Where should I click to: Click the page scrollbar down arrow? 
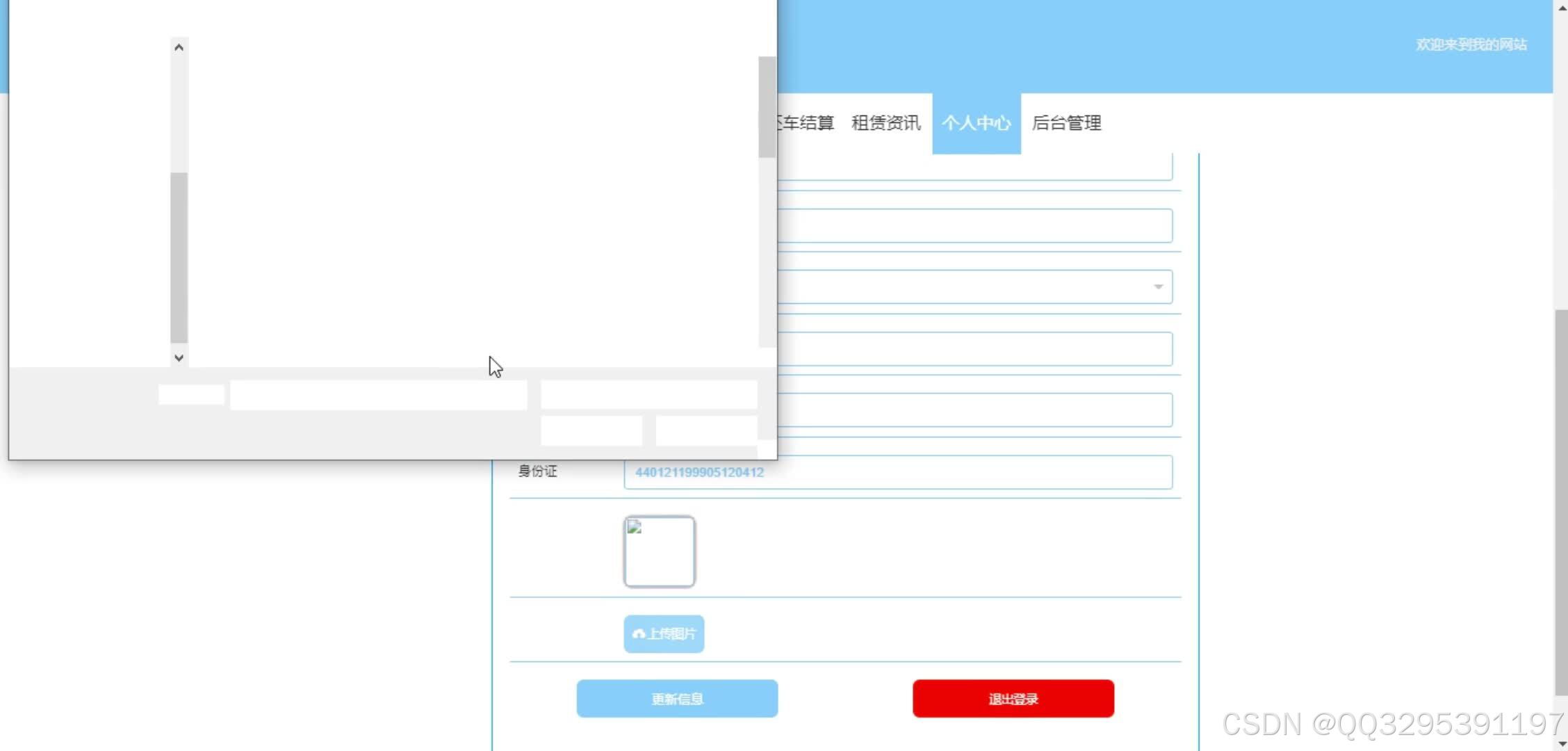pos(1561,743)
